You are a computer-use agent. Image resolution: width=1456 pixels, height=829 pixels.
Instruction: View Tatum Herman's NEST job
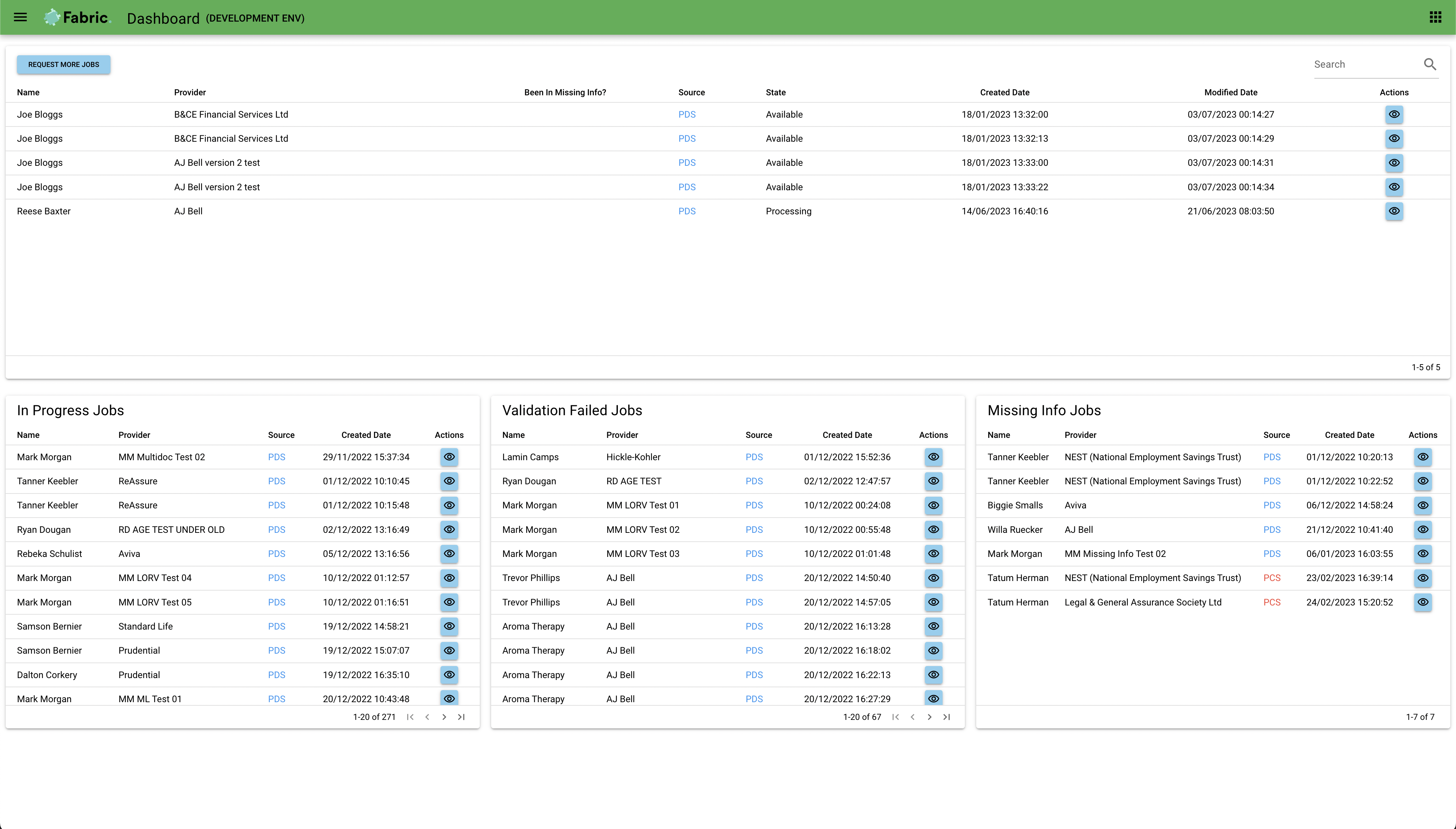tap(1422, 578)
